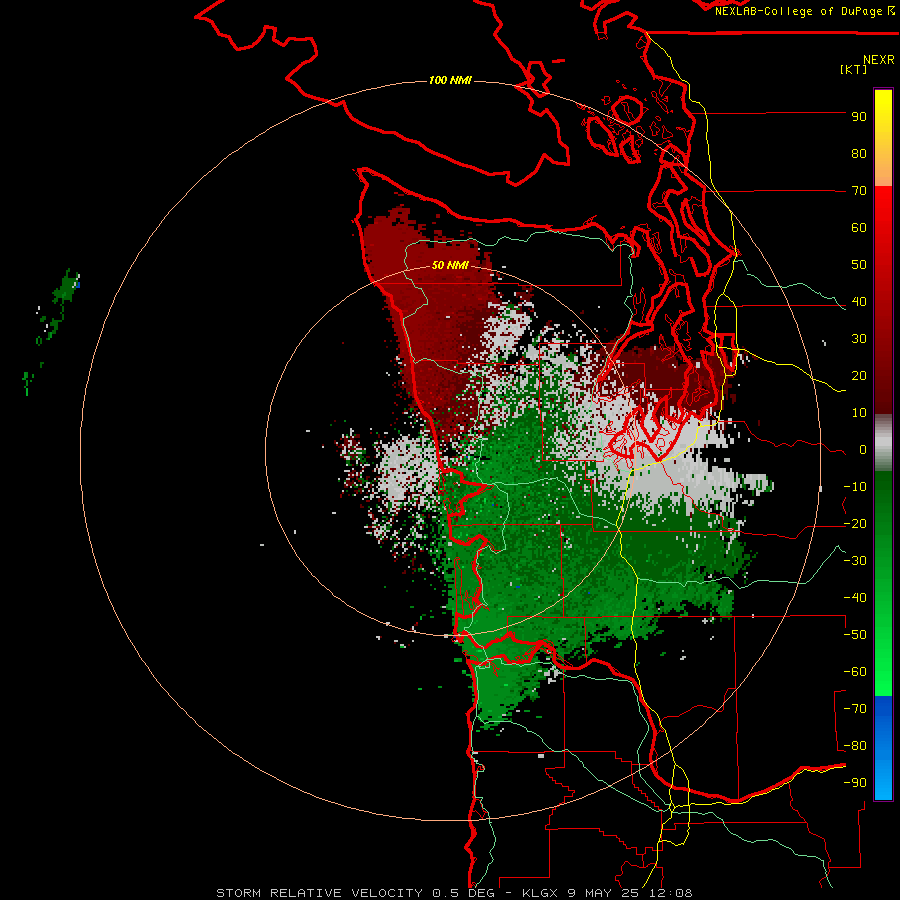Click the -80 value on the velocity scale
The width and height of the screenshot is (900, 900).
coord(855,746)
